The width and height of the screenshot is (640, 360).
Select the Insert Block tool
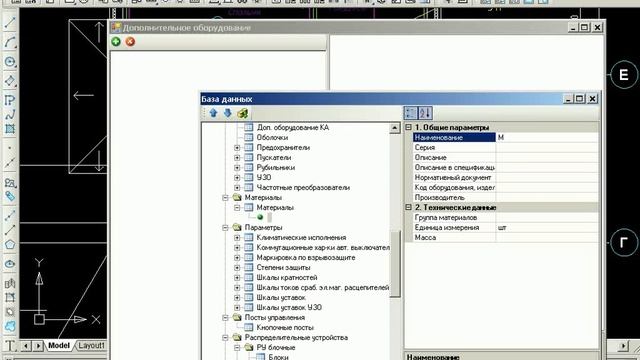(10, 182)
